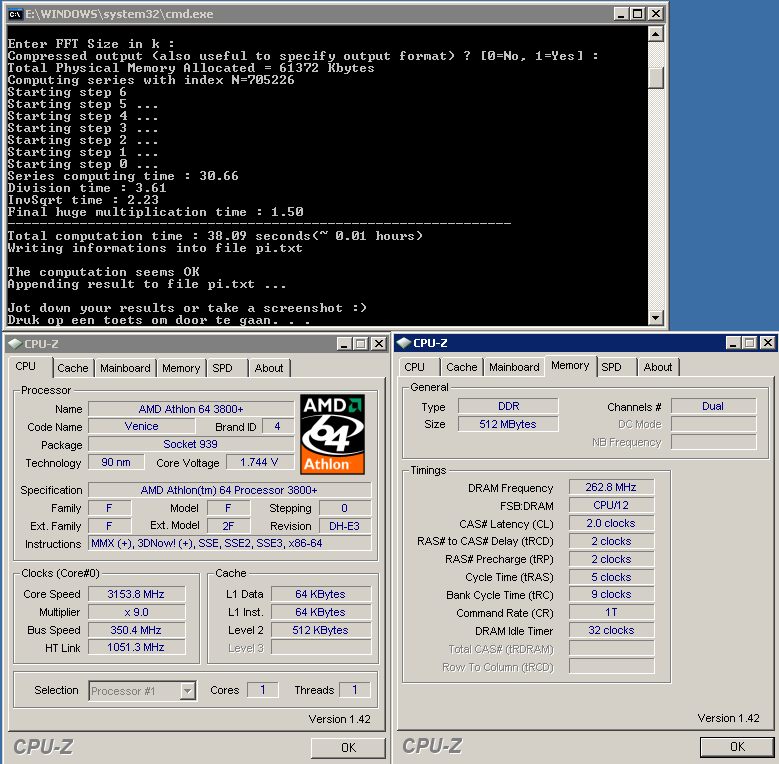The height and width of the screenshot is (764, 779).
Task: Click the memory Type value 'DDR'
Action: click(508, 406)
